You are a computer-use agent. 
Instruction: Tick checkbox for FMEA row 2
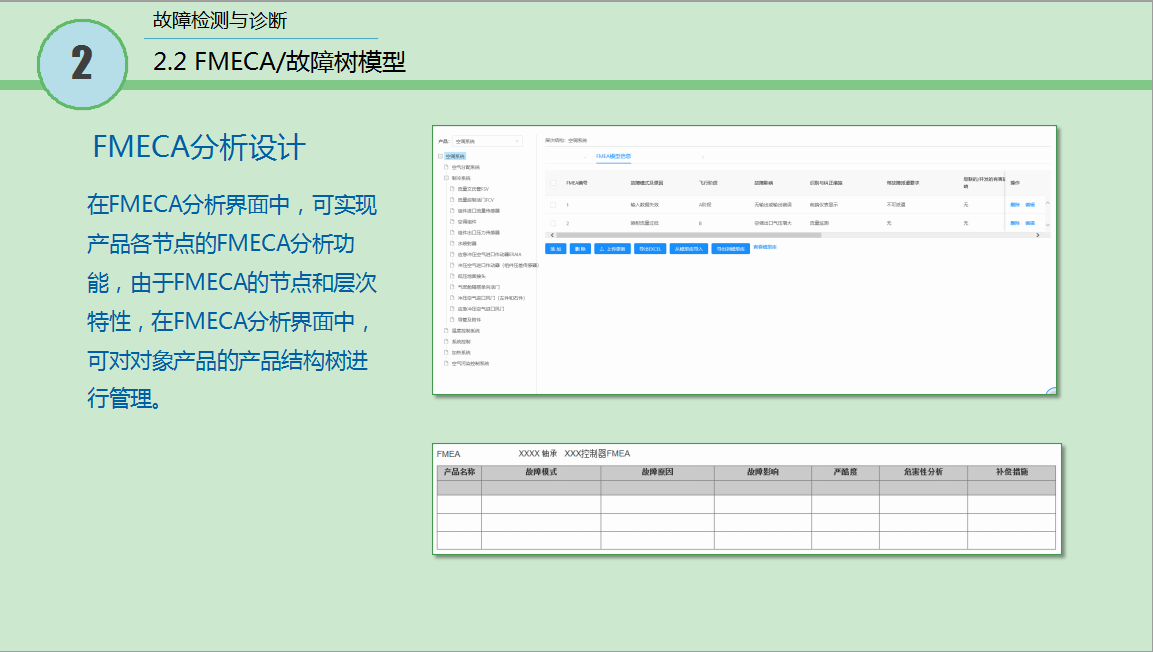(553, 223)
